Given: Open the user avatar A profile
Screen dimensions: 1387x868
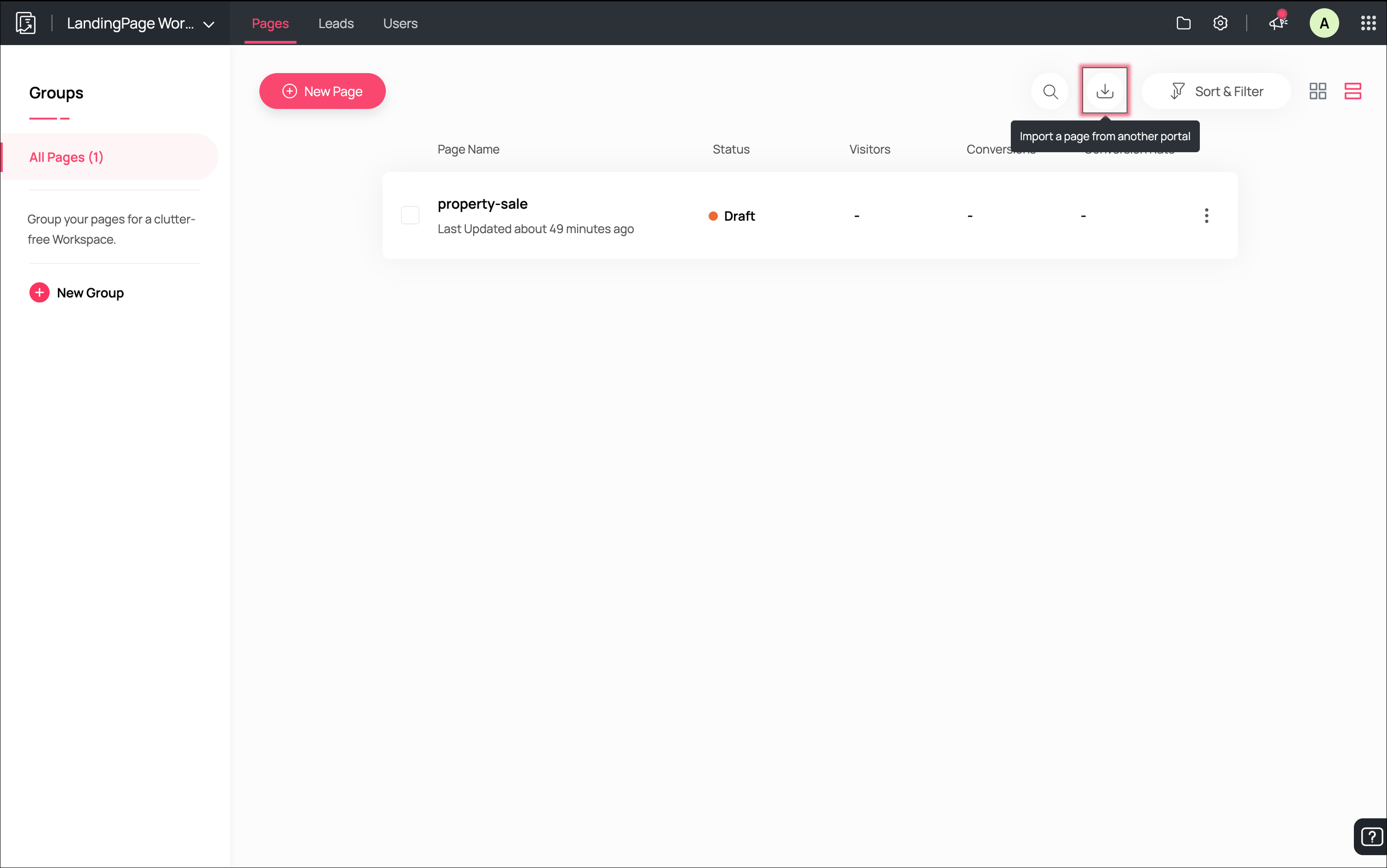Looking at the screenshot, I should point(1324,23).
